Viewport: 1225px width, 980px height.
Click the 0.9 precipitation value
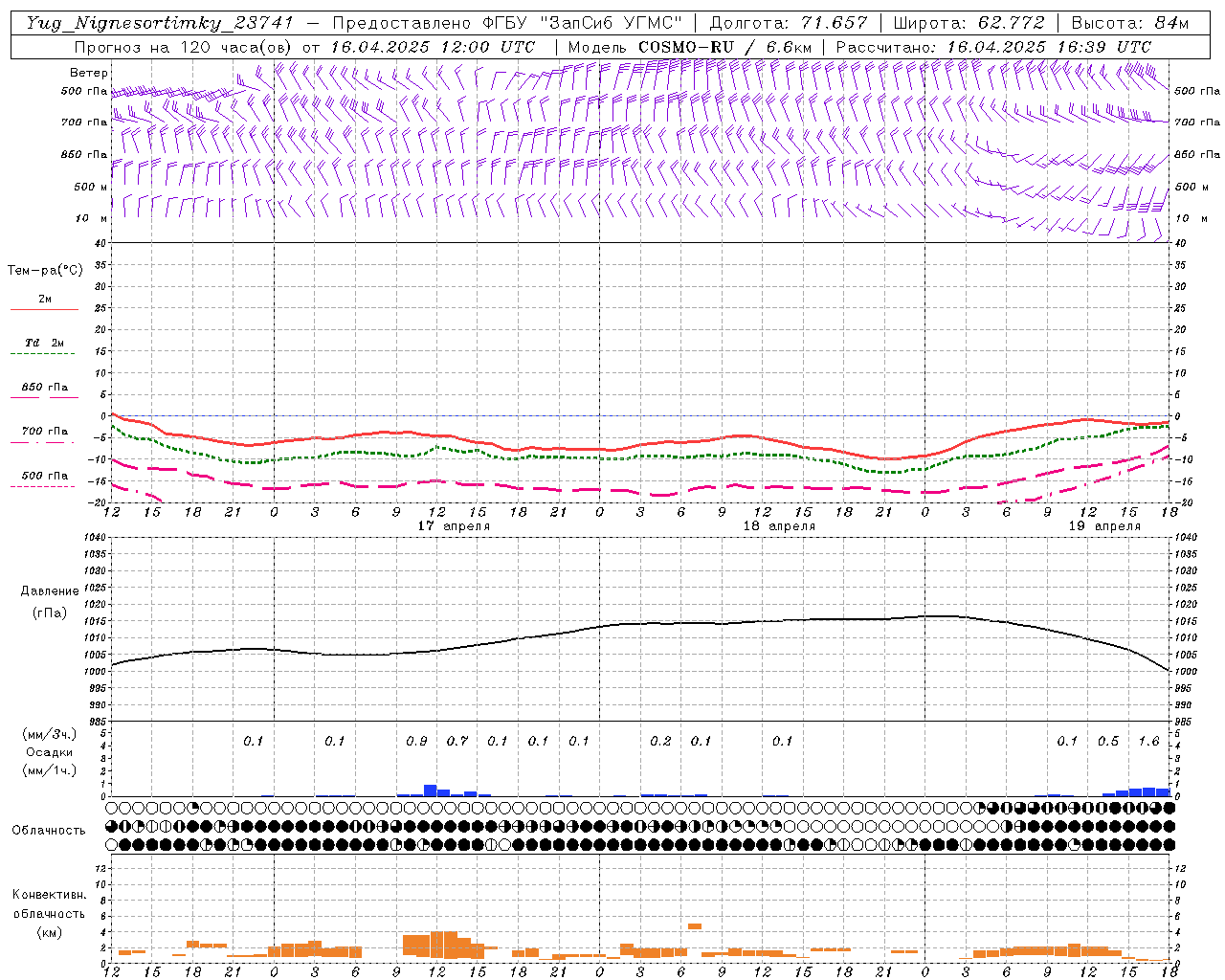pos(416,742)
